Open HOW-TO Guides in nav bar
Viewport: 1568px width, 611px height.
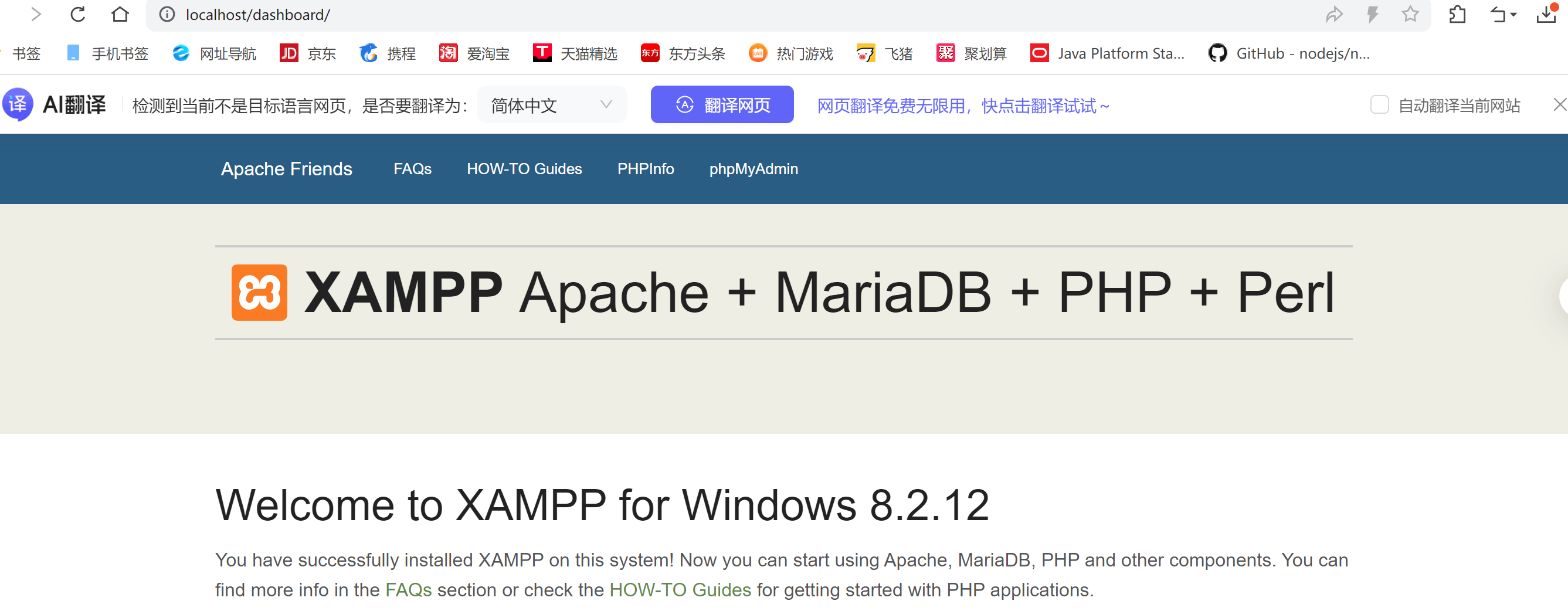tap(524, 168)
